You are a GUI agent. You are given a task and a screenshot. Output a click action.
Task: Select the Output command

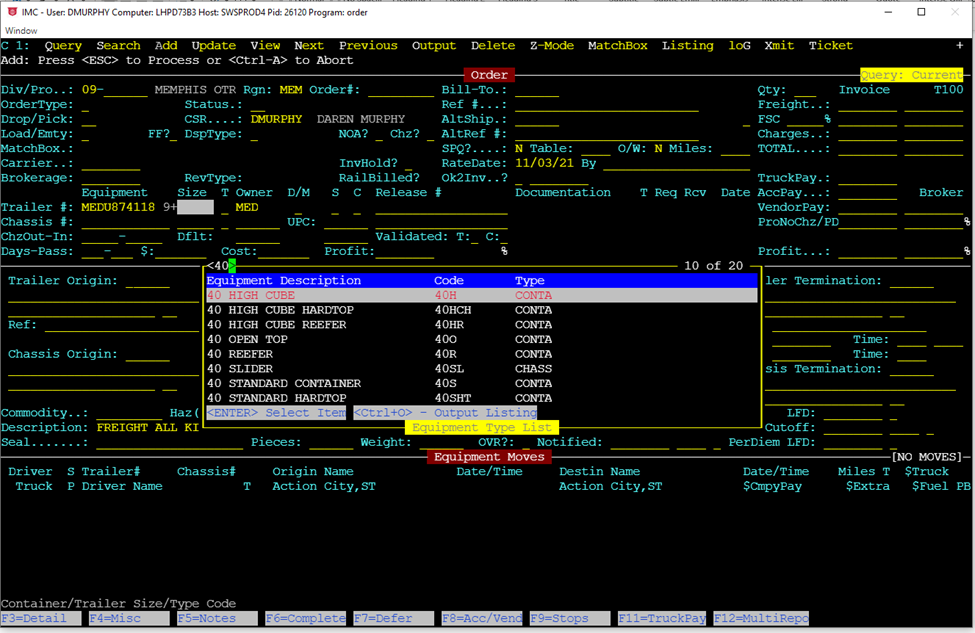tap(434, 45)
